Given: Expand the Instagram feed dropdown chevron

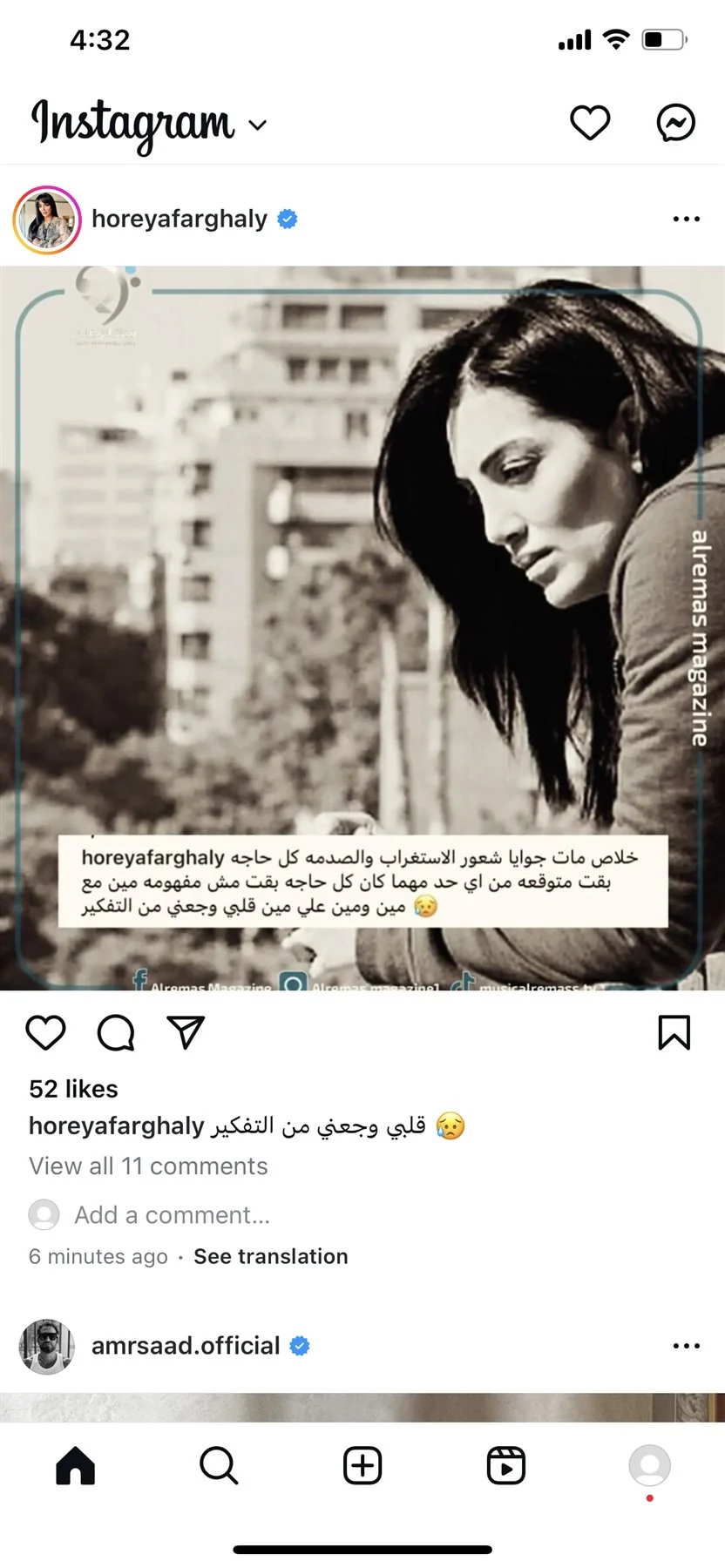Looking at the screenshot, I should click(x=257, y=125).
